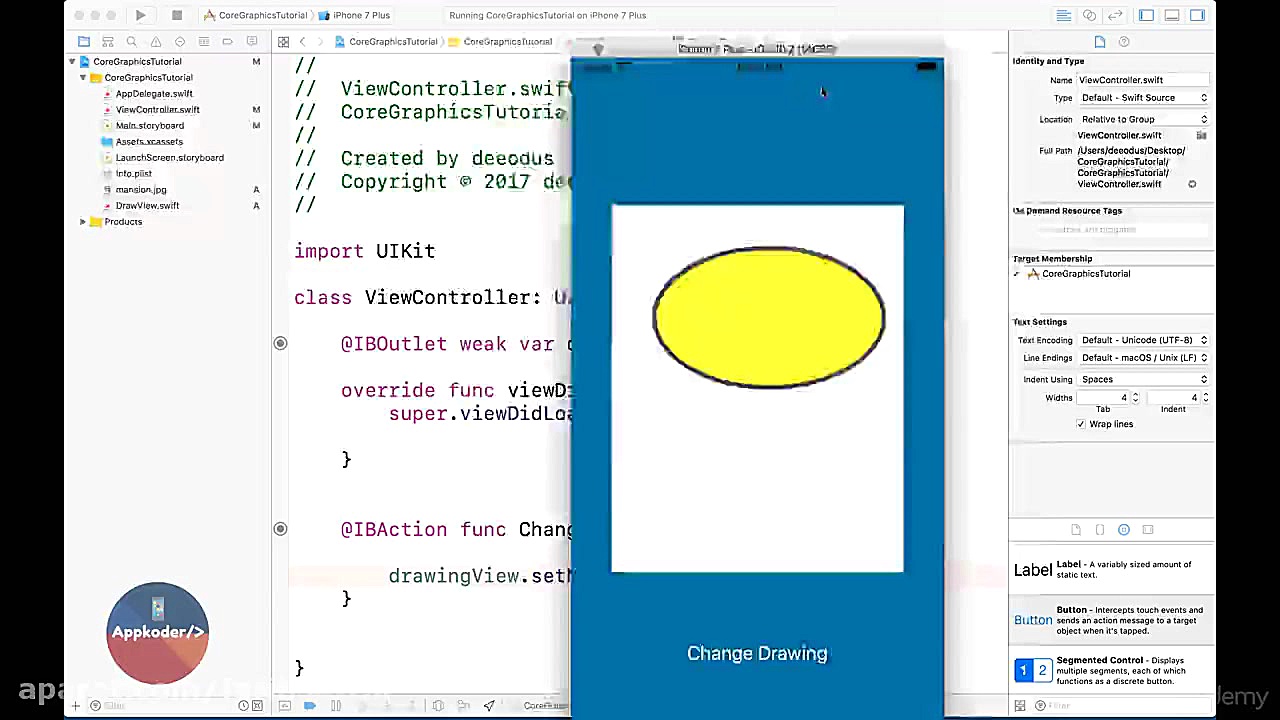Increment the Tab width stepper
The image size is (1280, 720).
tap(1135, 395)
